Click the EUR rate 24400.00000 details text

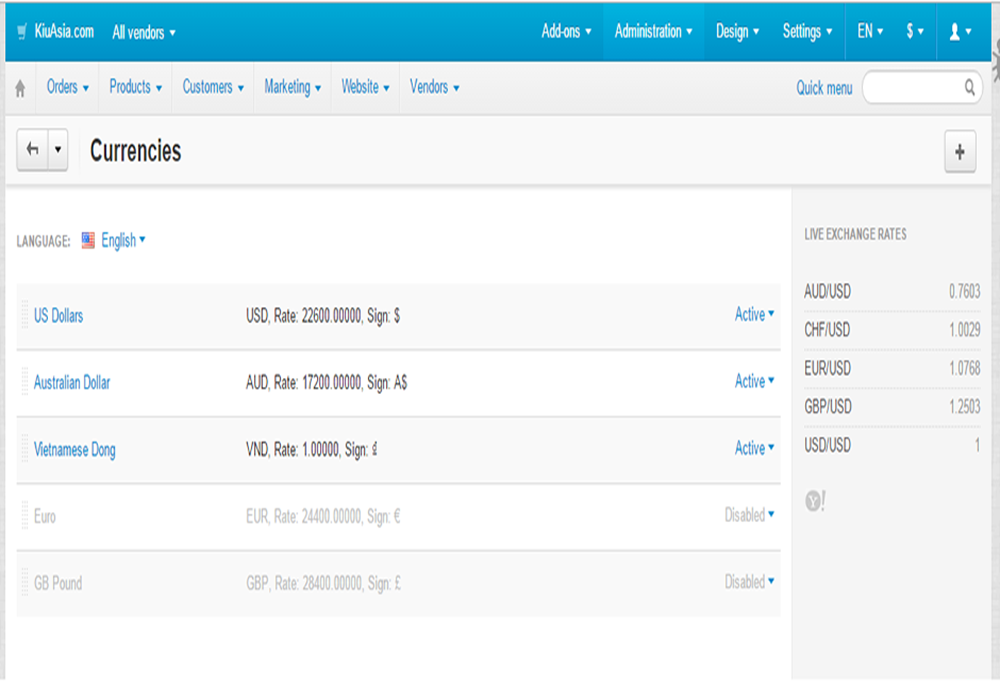323,516
